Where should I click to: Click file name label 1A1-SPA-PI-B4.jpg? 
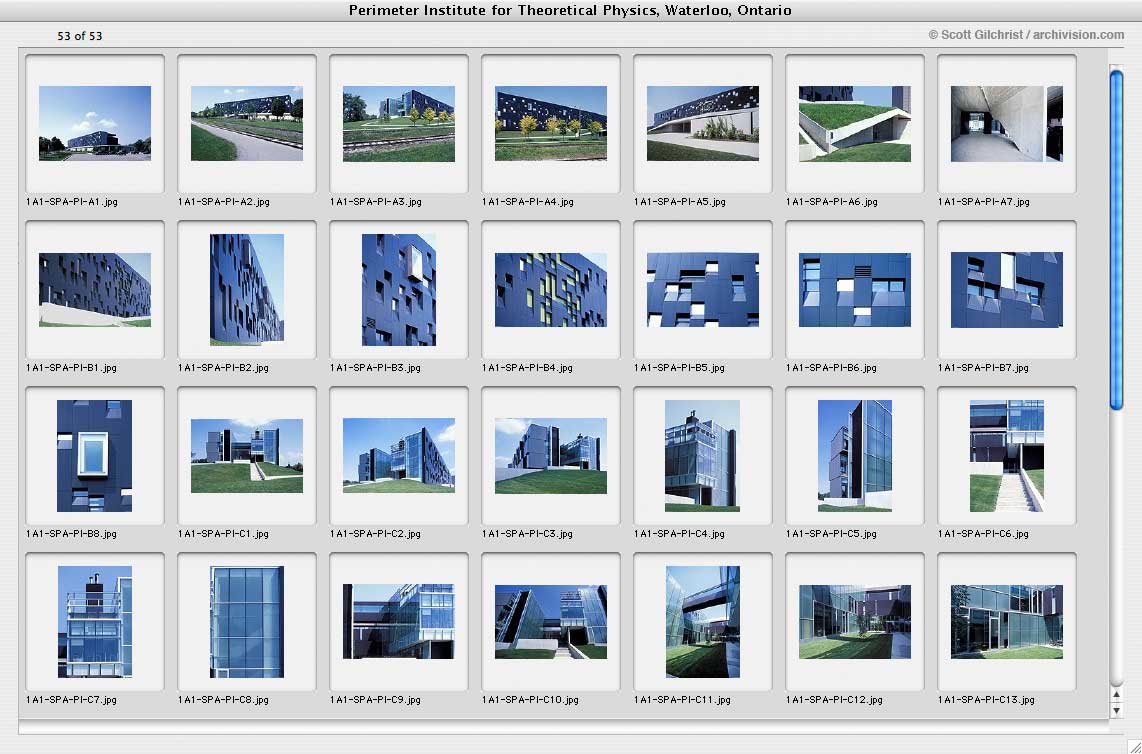pyautogui.click(x=527, y=368)
